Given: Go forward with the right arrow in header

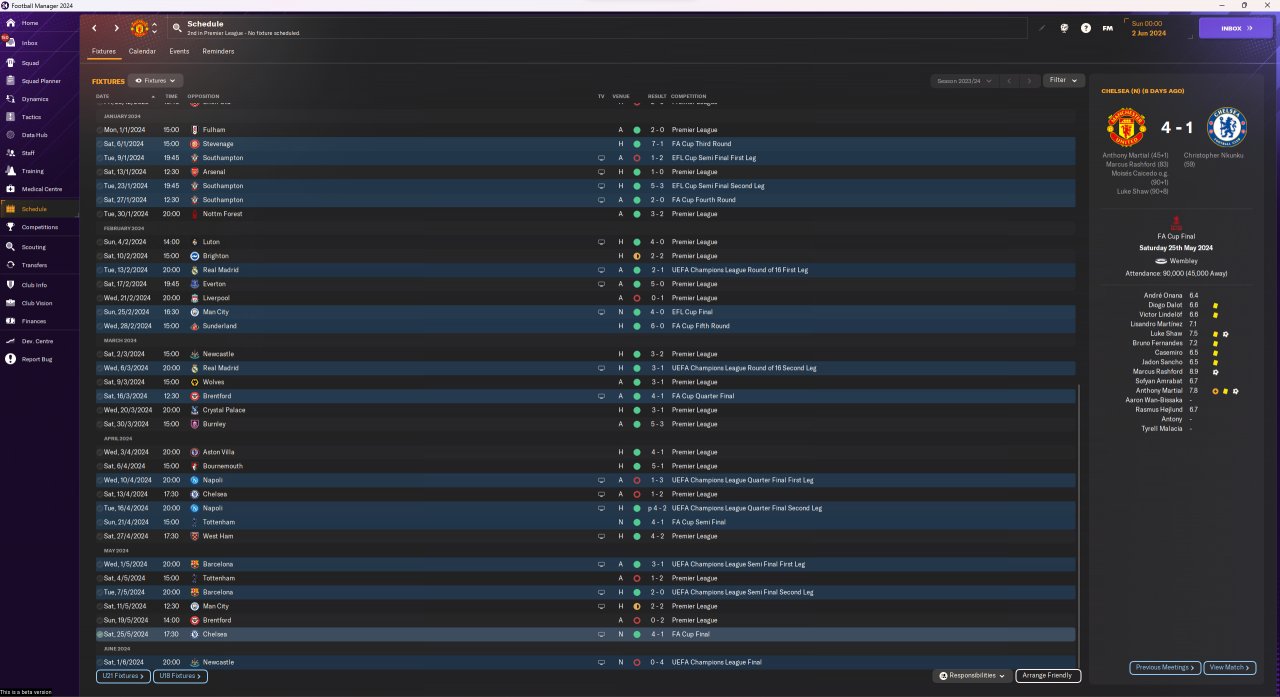Looking at the screenshot, I should pyautogui.click(x=116, y=28).
